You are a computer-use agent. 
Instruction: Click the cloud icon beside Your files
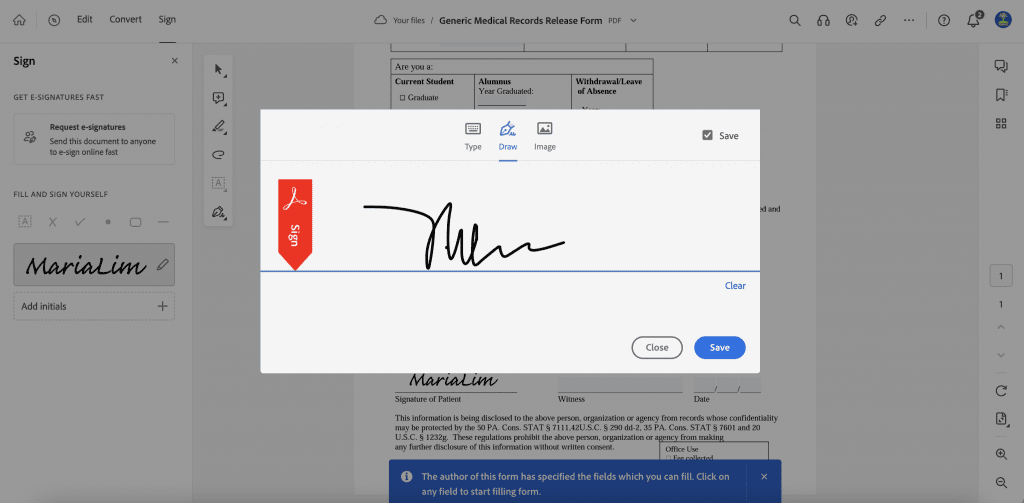pyautogui.click(x=380, y=20)
